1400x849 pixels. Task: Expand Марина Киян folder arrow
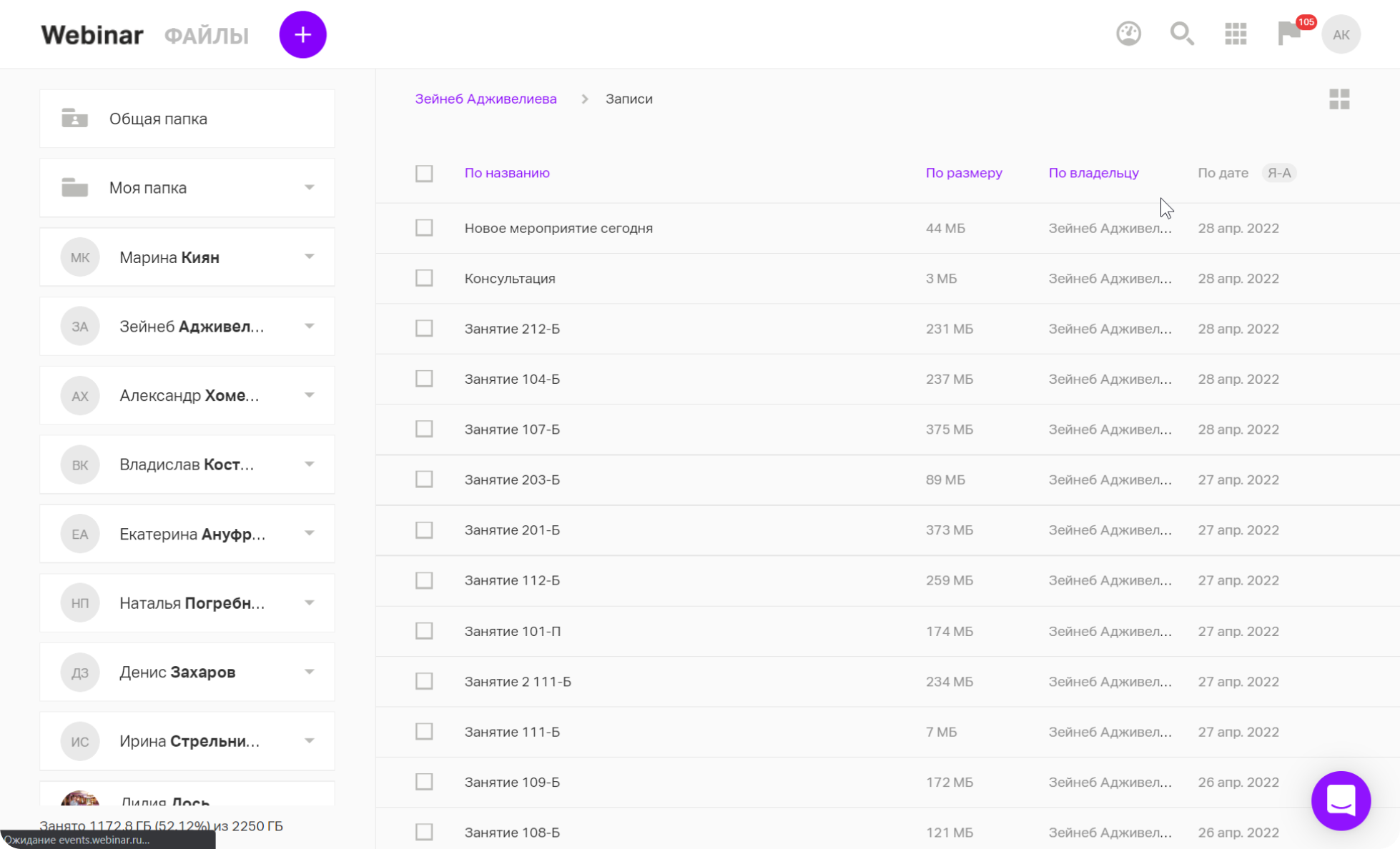[309, 257]
